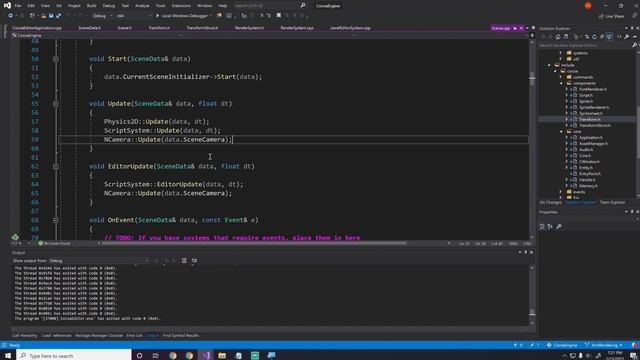Click the Property Pages wrench in Properties panel

coord(559,227)
